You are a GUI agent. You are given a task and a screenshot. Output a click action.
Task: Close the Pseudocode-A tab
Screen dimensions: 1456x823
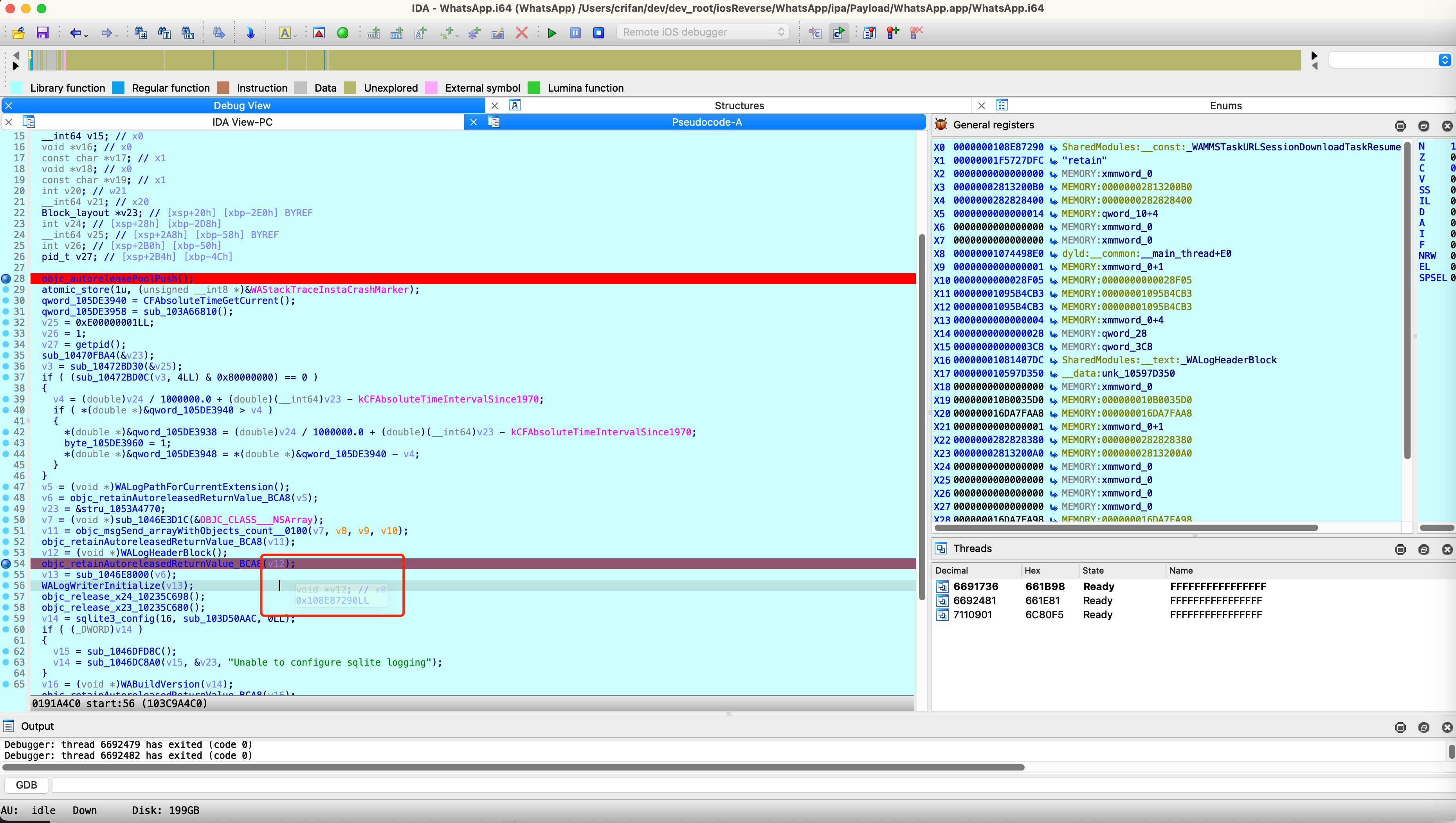click(x=474, y=122)
